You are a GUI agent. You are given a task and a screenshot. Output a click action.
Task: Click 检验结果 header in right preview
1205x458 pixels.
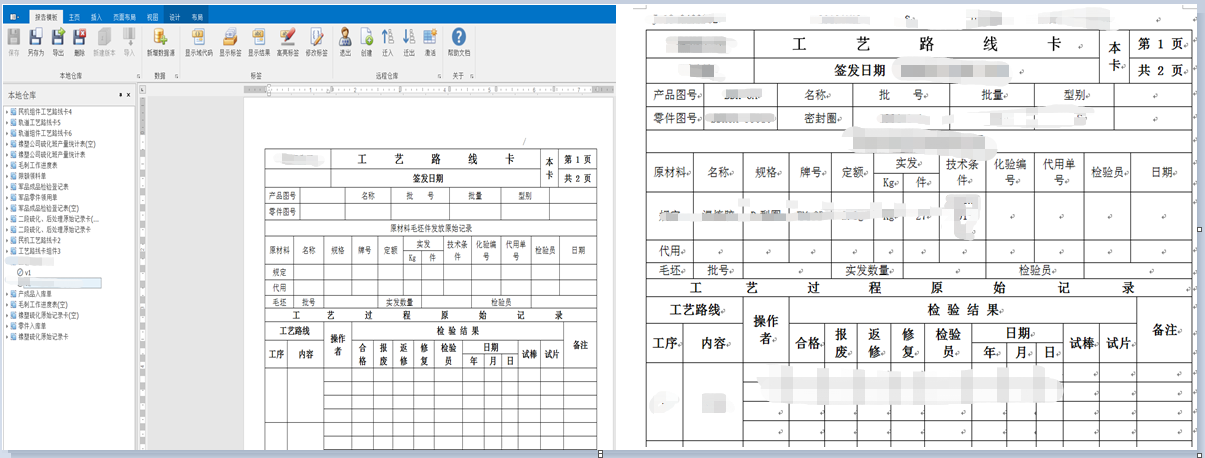pyautogui.click(x=961, y=309)
